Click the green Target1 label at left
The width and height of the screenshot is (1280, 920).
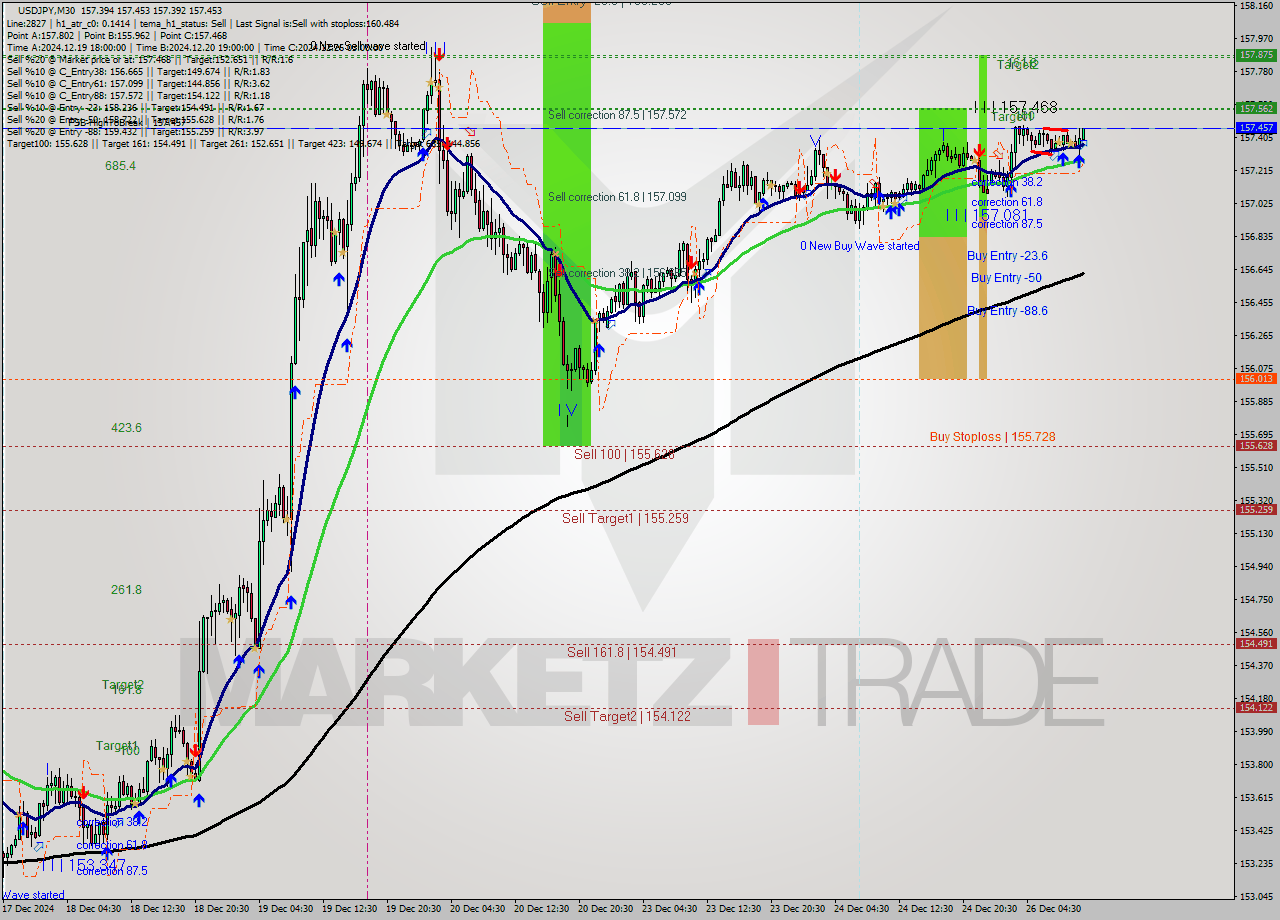click(x=117, y=746)
